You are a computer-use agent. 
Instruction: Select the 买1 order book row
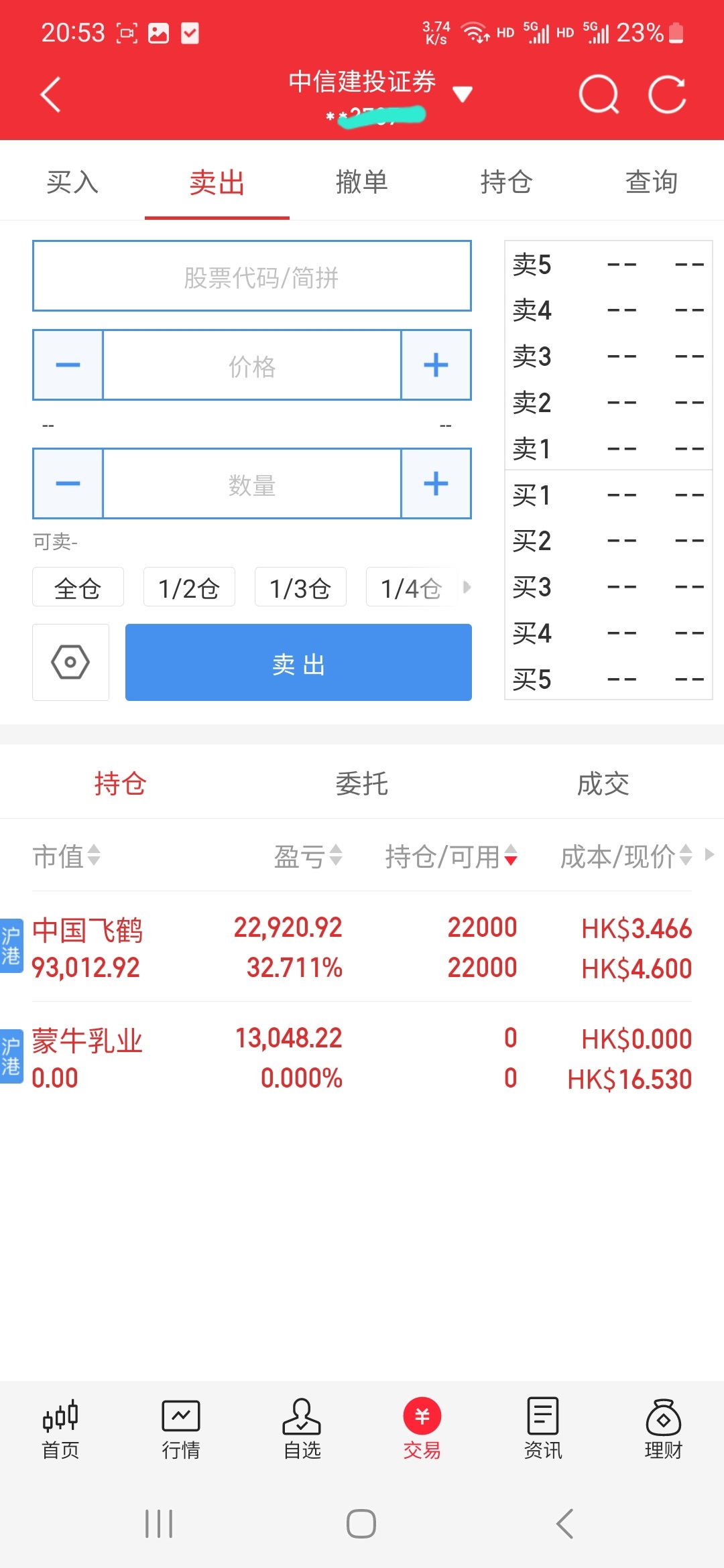608,495
